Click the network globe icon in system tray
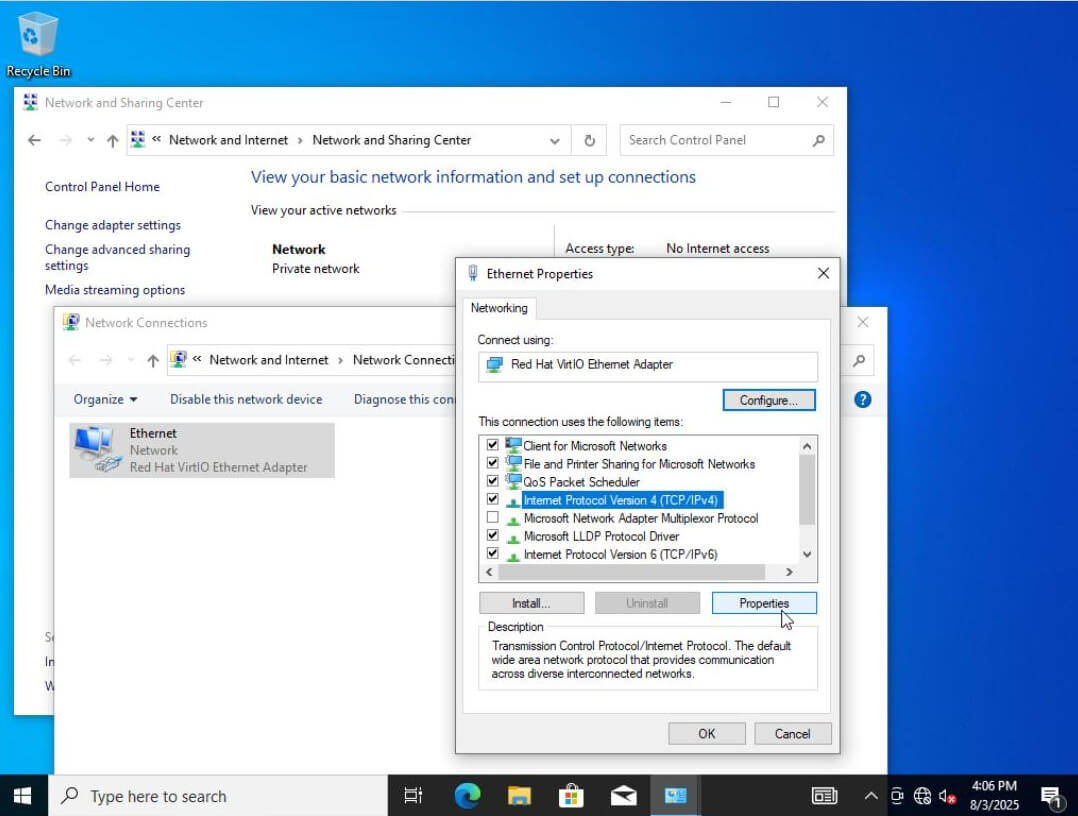The image size is (1078, 816). point(922,796)
